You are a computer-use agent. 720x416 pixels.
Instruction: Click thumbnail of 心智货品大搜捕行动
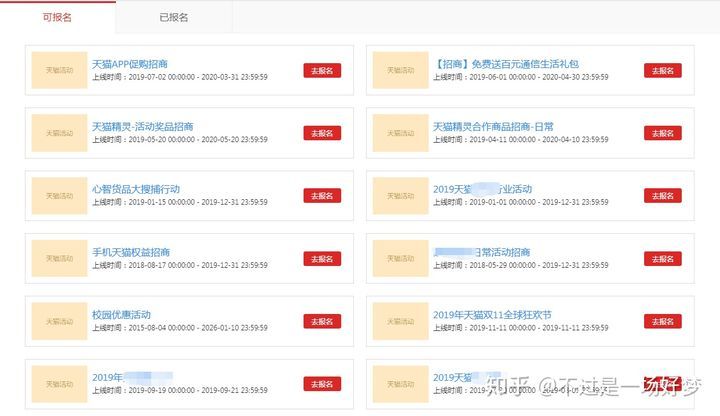coord(59,196)
